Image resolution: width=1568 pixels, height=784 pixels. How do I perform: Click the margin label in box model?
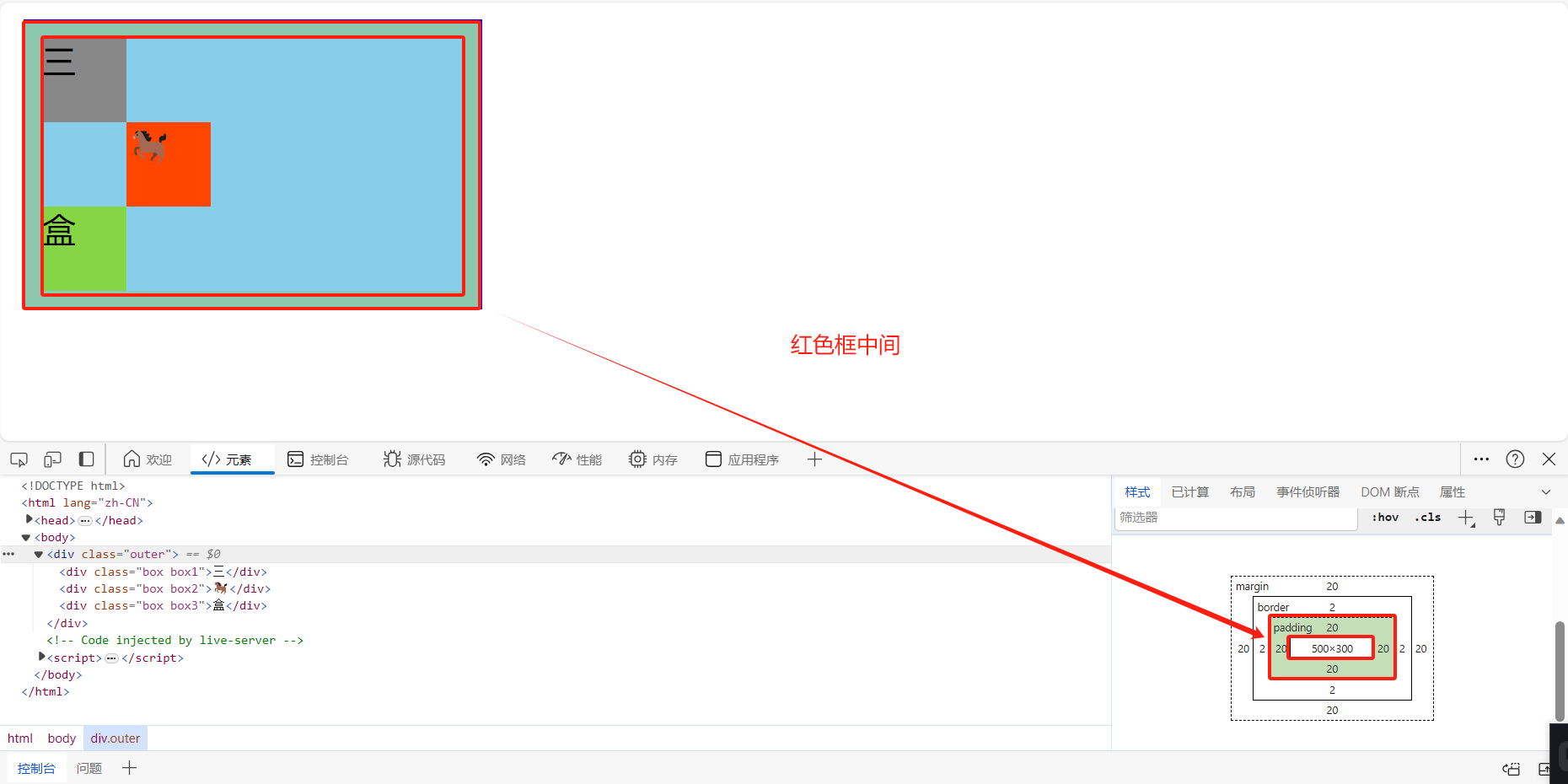click(1253, 587)
